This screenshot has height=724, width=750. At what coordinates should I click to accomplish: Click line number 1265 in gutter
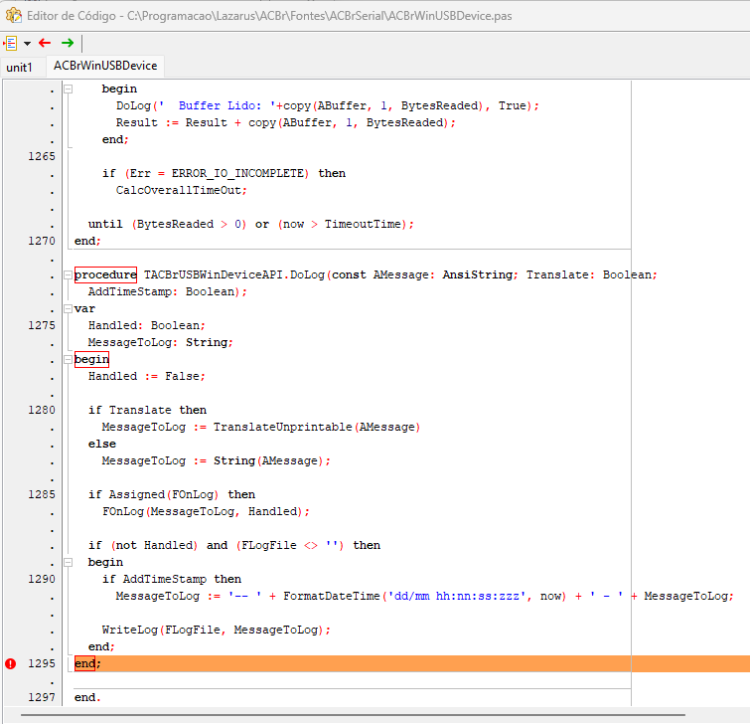(42, 156)
